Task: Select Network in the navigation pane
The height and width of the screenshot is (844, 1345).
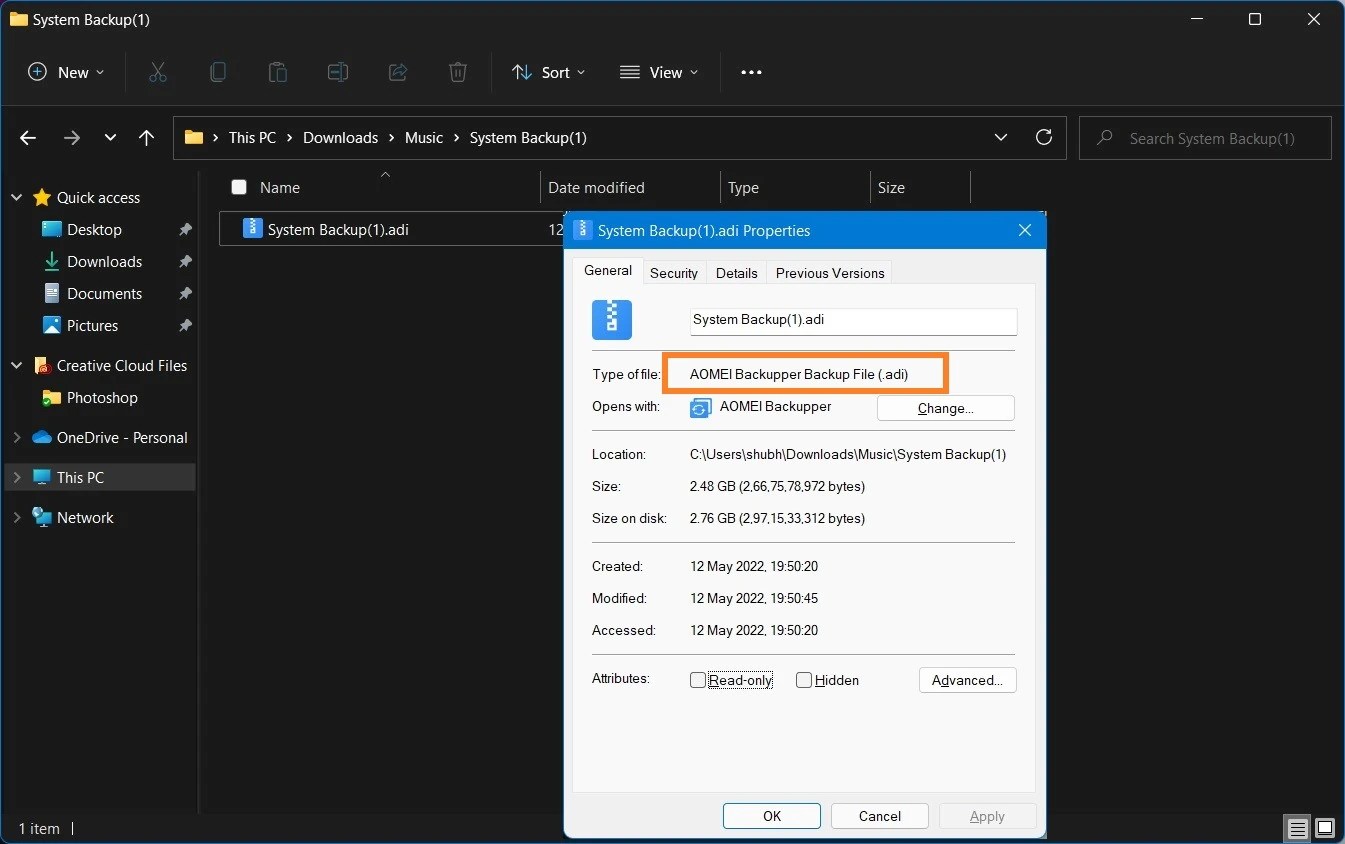Action: (85, 517)
